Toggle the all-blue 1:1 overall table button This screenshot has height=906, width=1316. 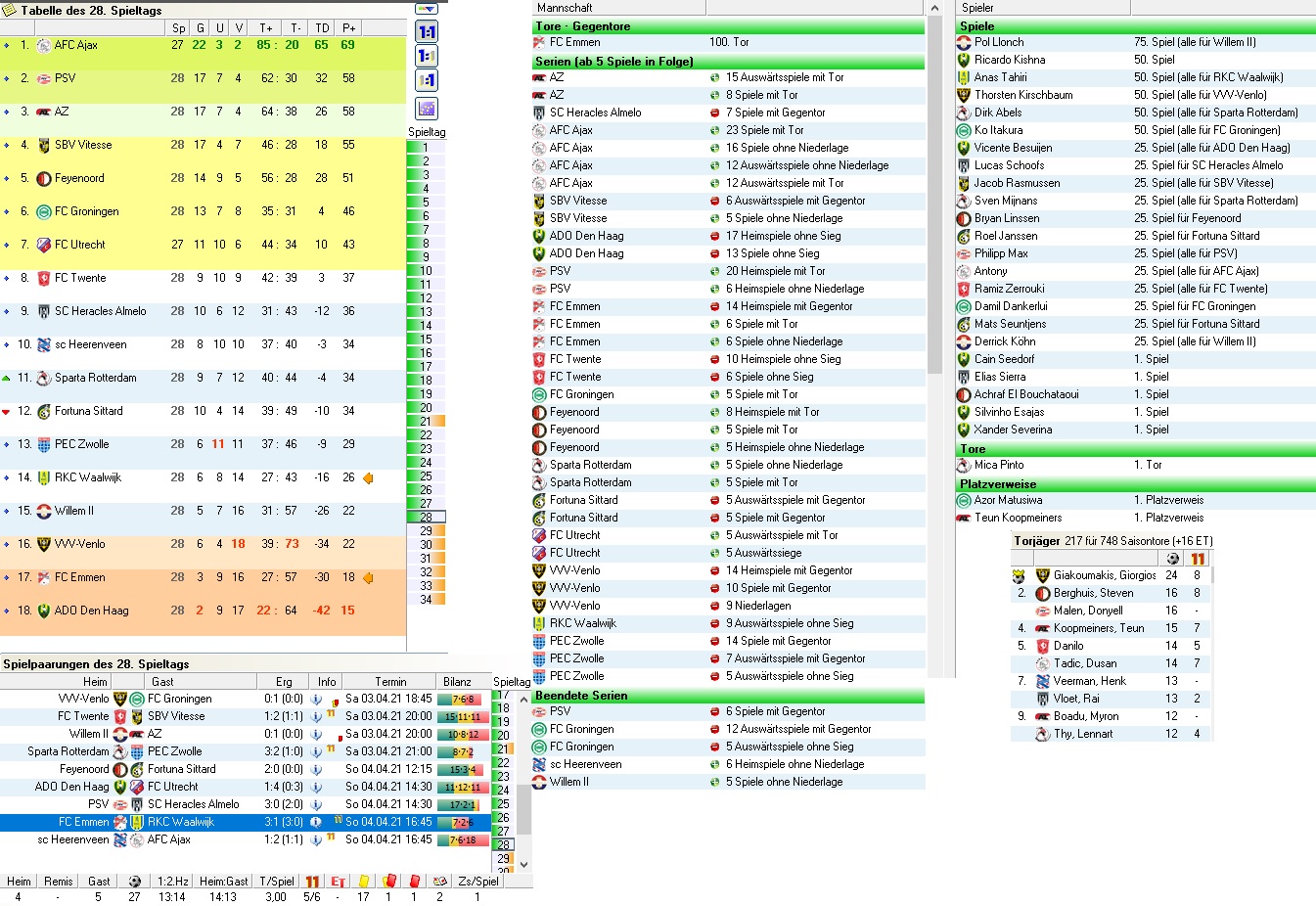click(x=427, y=32)
